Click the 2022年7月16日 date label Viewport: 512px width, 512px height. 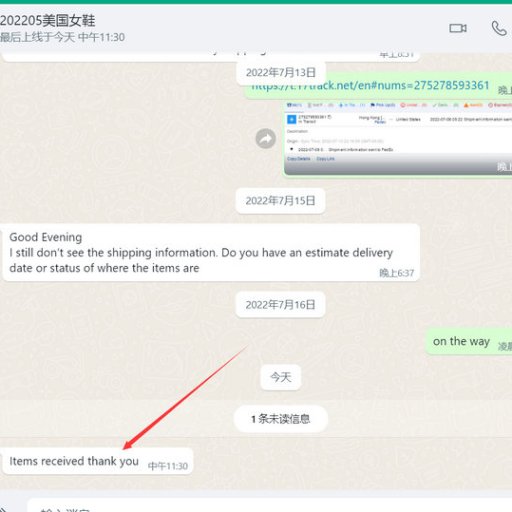click(280, 305)
